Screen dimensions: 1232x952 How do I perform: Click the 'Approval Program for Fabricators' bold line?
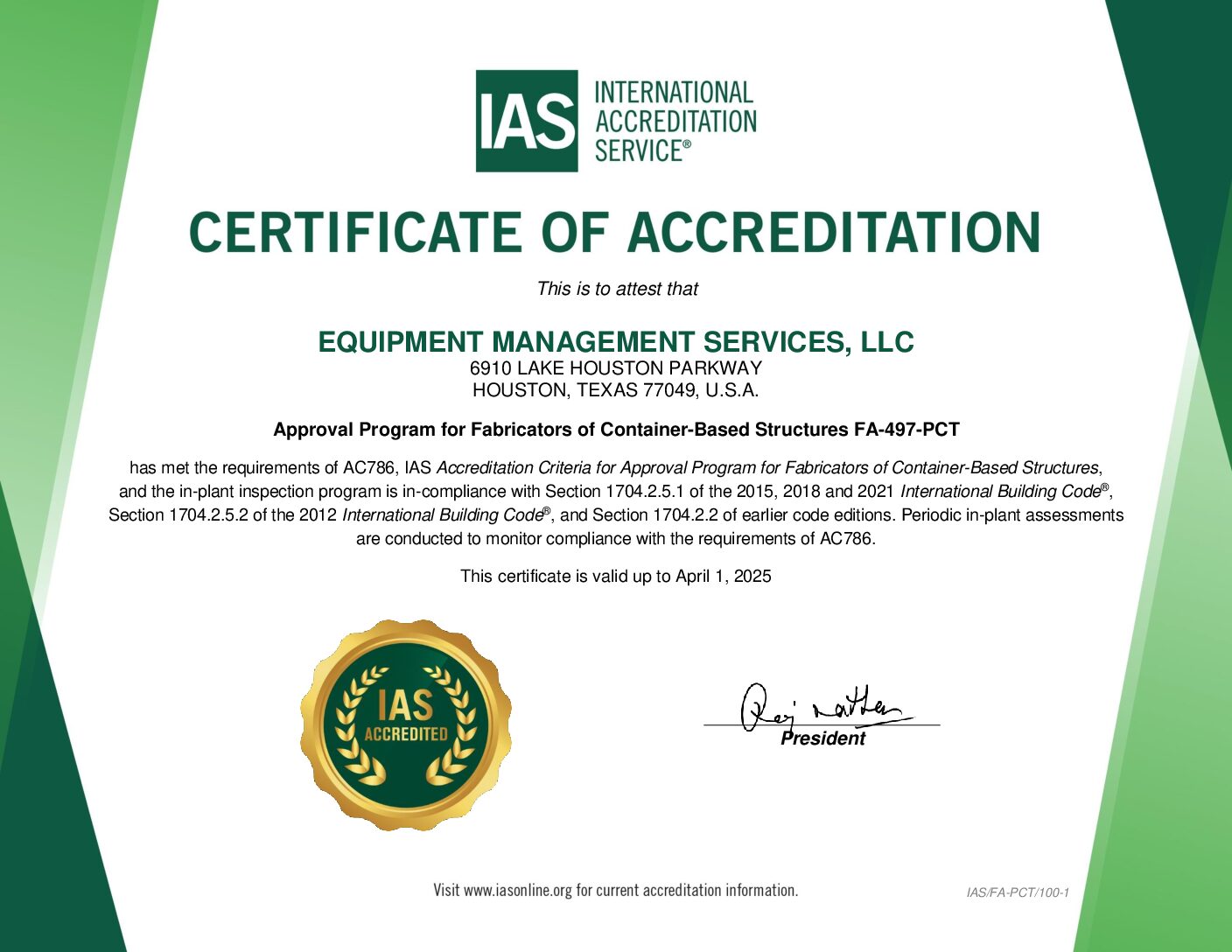pyautogui.click(x=616, y=430)
